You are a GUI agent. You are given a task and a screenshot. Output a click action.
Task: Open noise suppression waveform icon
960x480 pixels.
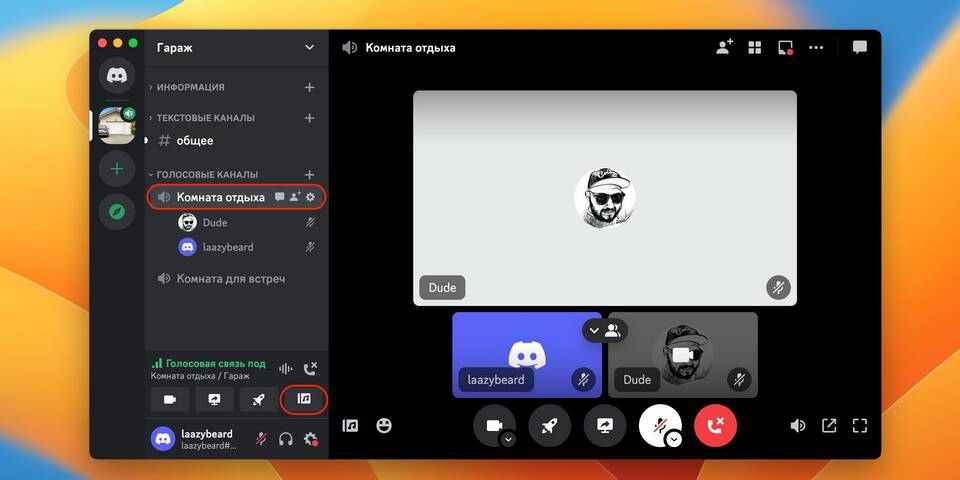[x=285, y=369]
